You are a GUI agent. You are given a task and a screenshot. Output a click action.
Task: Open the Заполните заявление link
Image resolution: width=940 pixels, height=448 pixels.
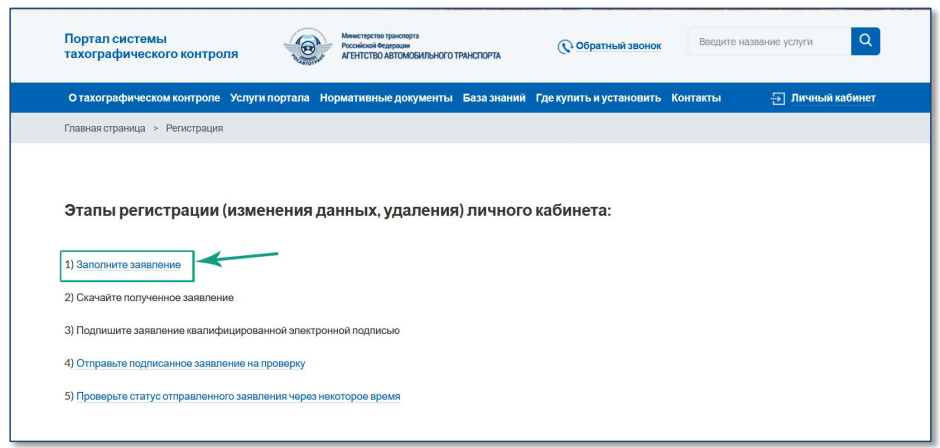[x=128, y=265]
